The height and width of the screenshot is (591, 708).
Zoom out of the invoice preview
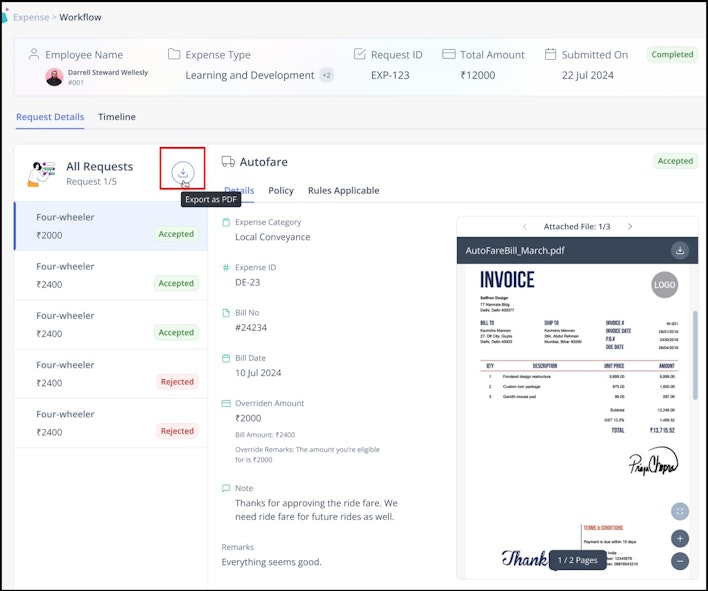(x=680, y=561)
